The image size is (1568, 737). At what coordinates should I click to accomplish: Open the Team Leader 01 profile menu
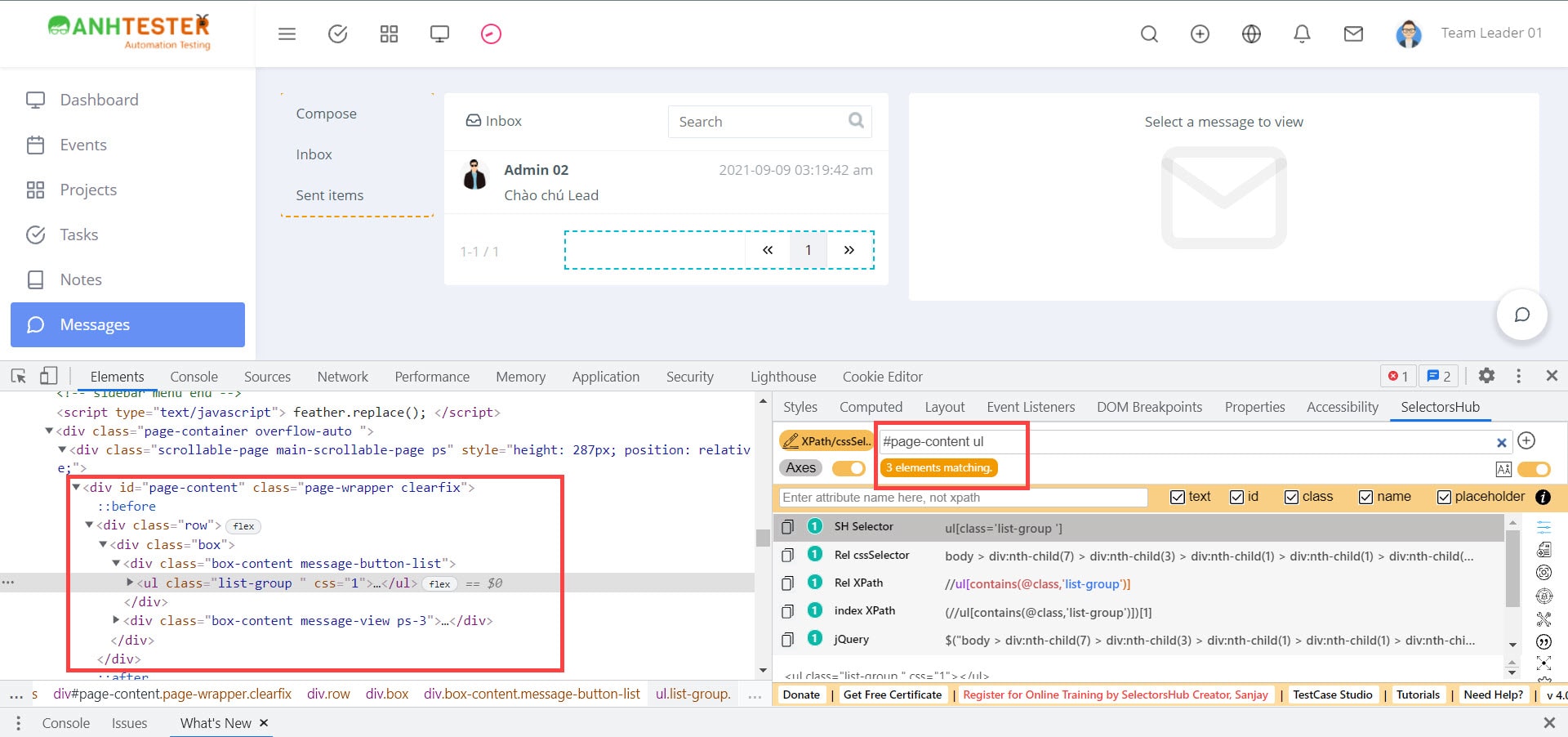[x=1470, y=33]
